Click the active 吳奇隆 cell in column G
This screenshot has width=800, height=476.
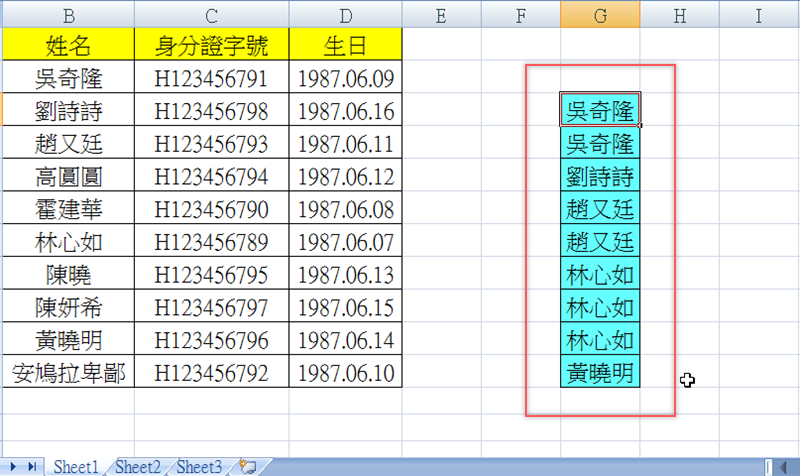pos(600,110)
